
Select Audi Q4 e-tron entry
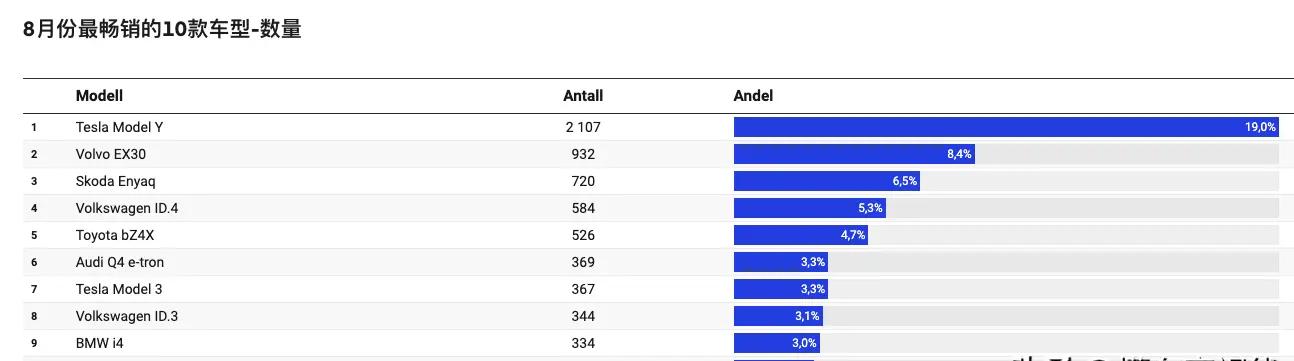pyautogui.click(x=120, y=262)
